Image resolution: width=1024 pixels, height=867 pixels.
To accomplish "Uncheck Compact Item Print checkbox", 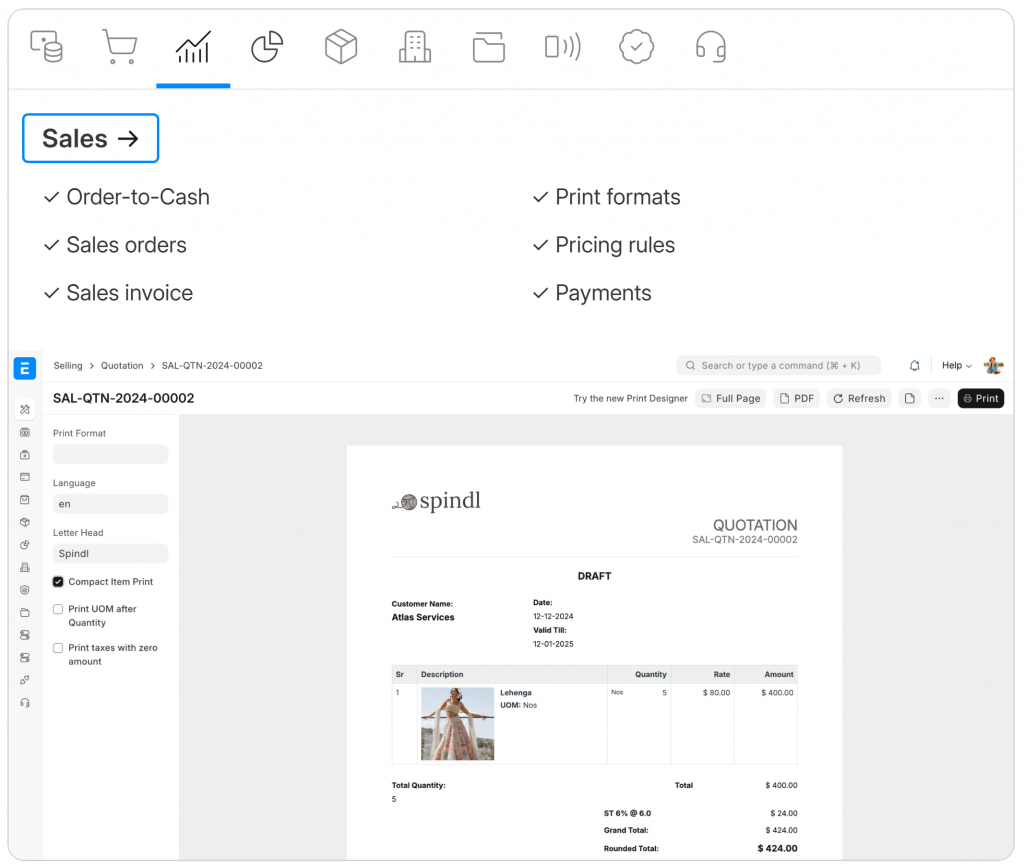I will click(x=59, y=582).
